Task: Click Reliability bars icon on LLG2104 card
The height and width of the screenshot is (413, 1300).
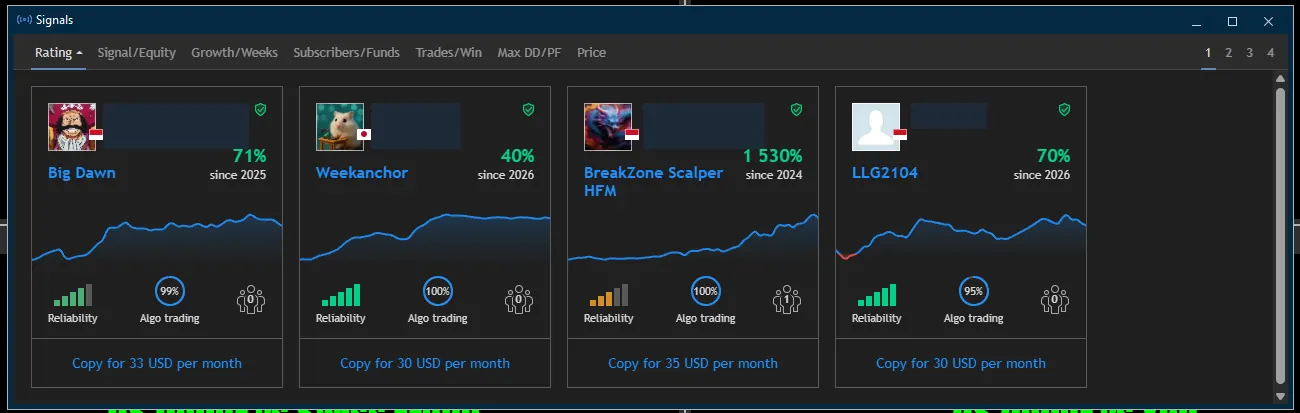Action: 877,295
